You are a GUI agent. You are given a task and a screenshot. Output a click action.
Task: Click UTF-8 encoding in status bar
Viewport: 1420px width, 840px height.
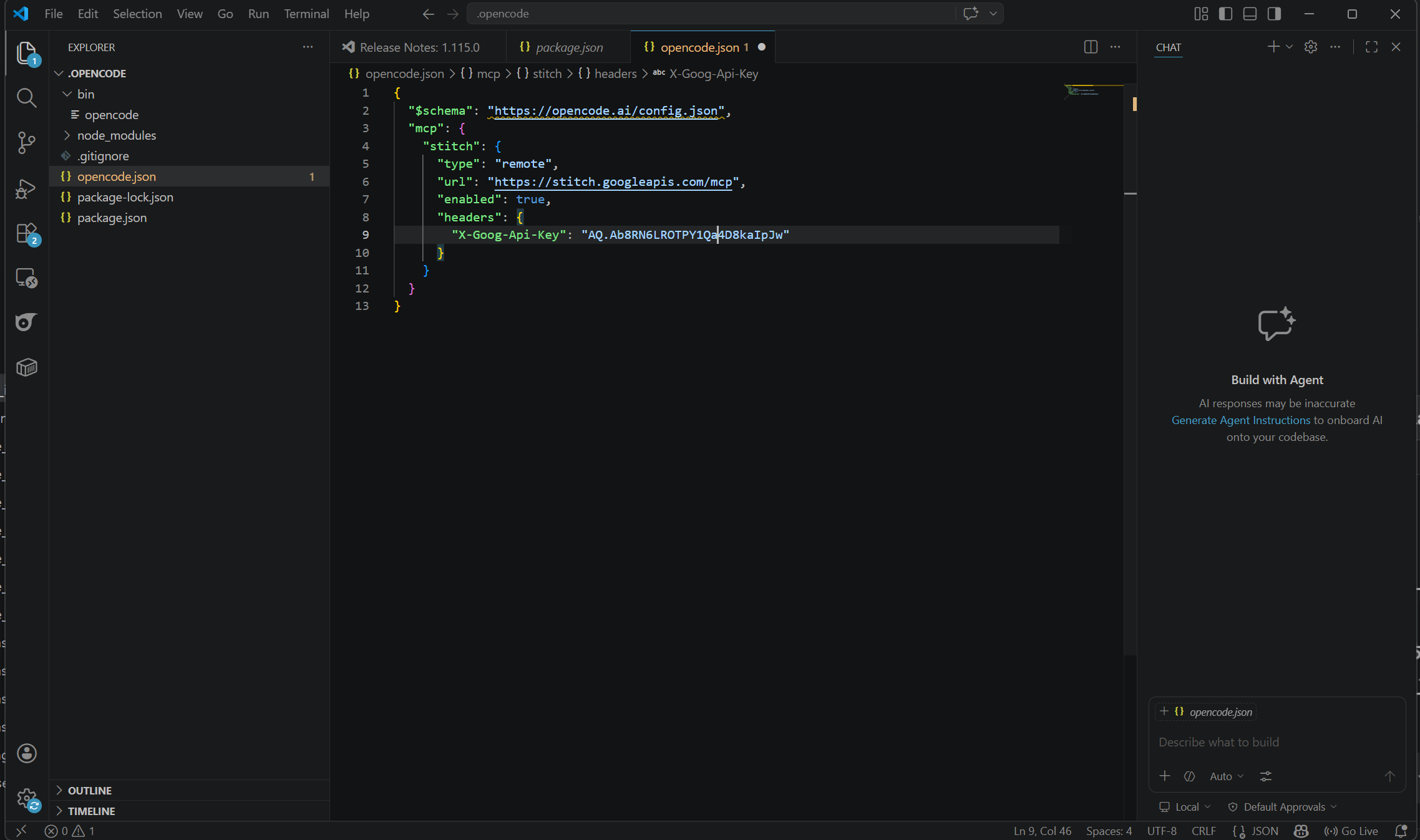1162,831
